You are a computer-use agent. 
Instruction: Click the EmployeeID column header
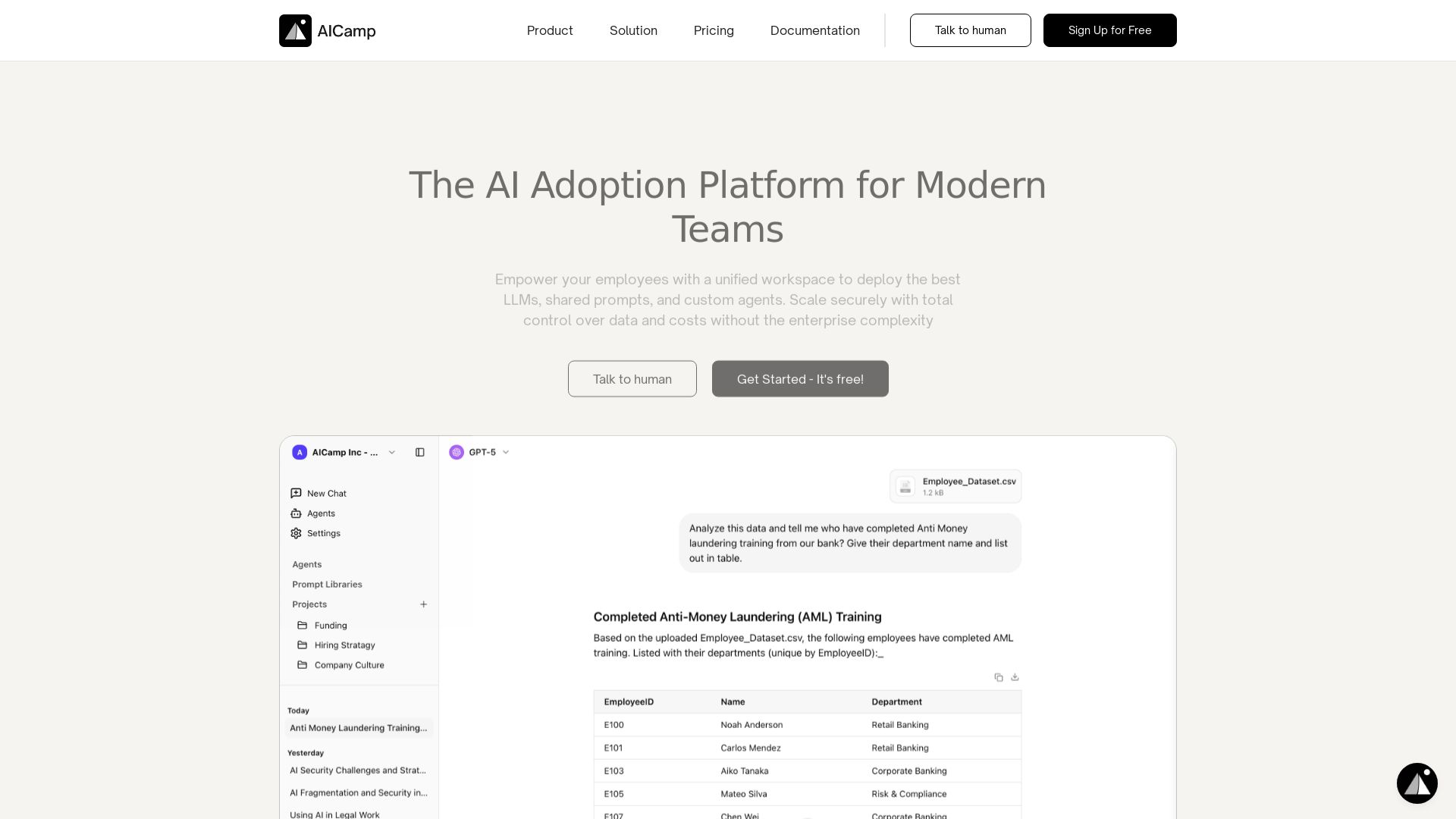click(x=629, y=702)
